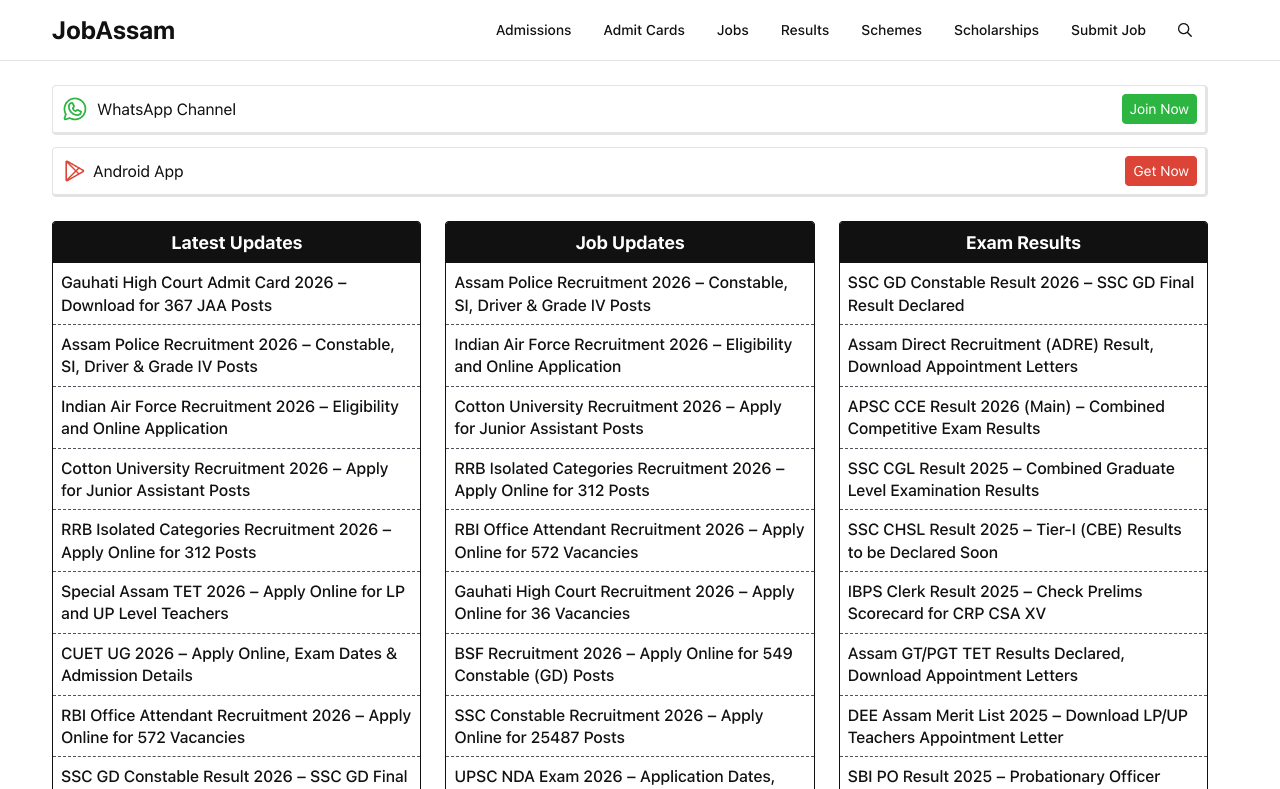Open the Admit Cards menu item
1280x789 pixels.
[644, 30]
